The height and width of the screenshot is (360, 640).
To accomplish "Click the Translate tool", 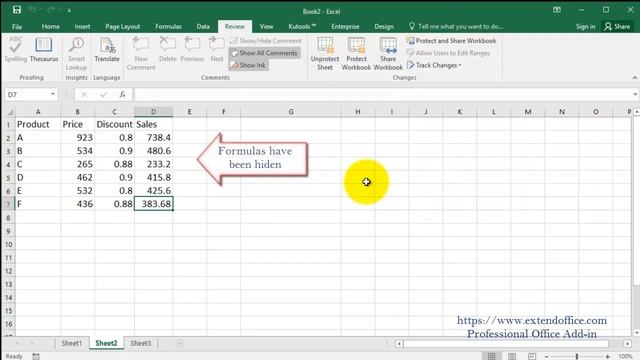I will 107,49.
